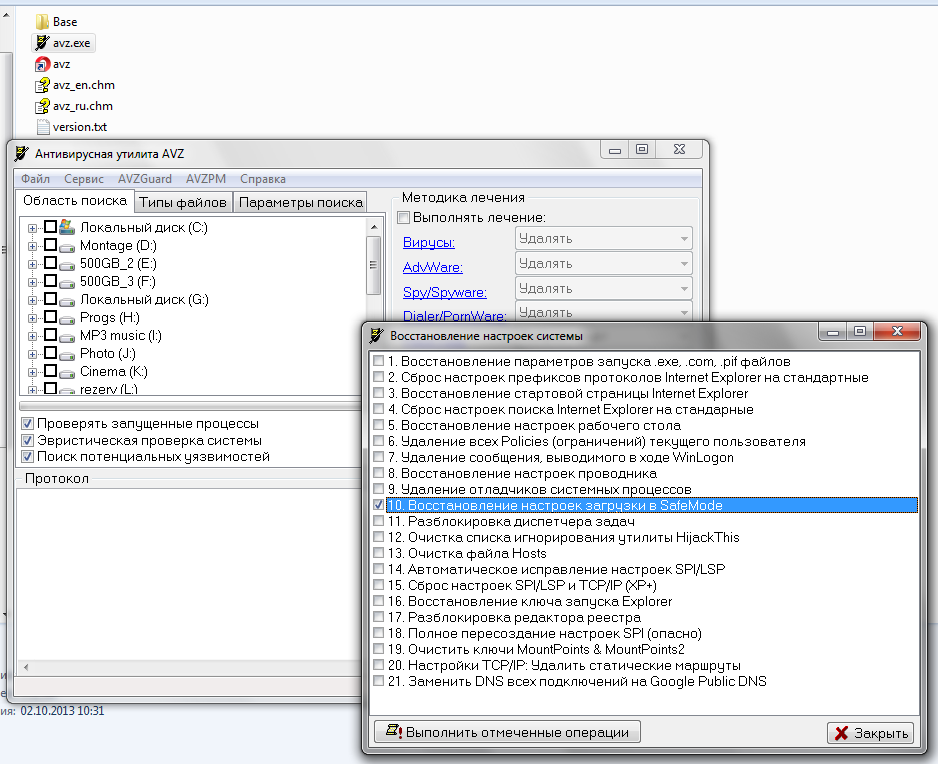This screenshot has width=938, height=764.
Task: Click the AVZ main window title icon
Action: pyautogui.click(x=19, y=153)
